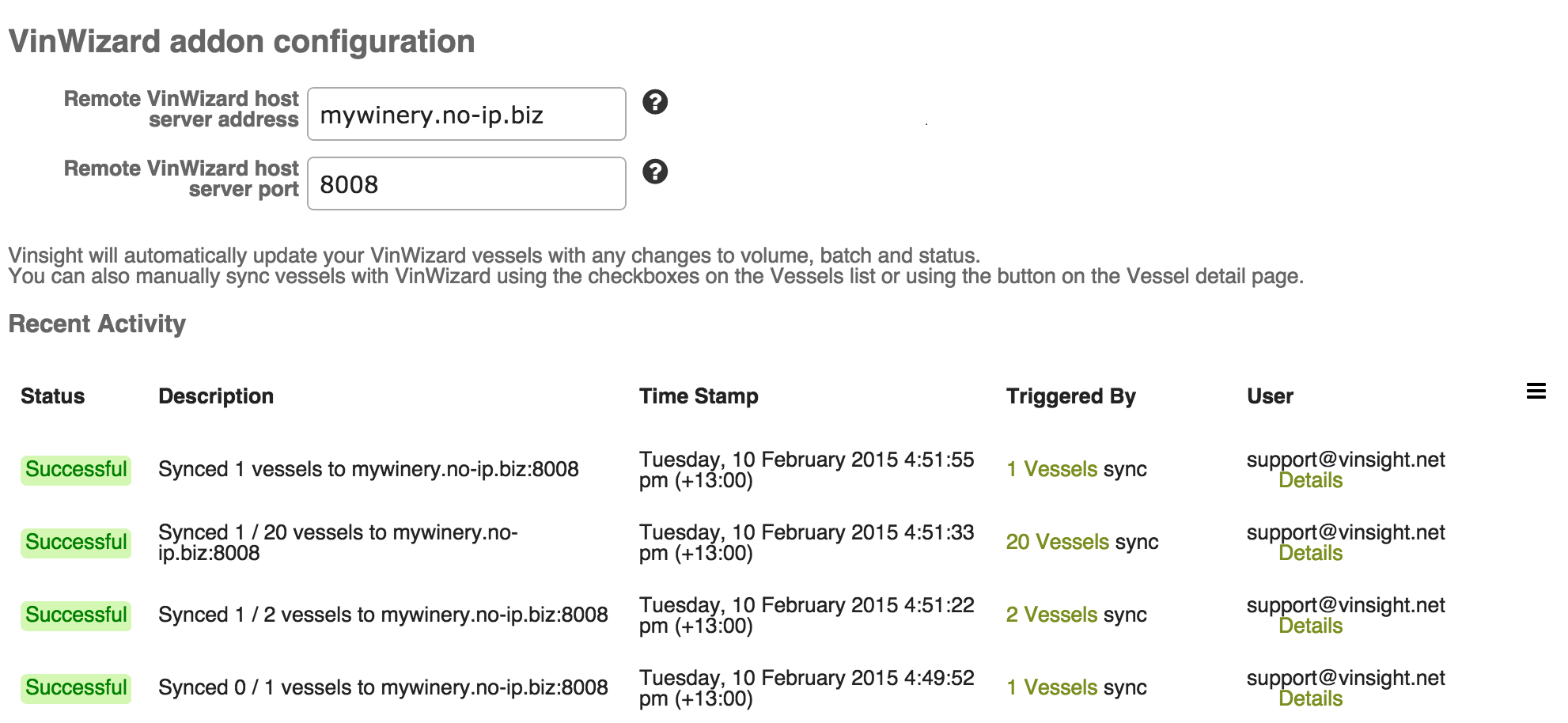Open Details for the 4:51:33 sync
The width and height of the screenshot is (1568, 723).
1311,553
